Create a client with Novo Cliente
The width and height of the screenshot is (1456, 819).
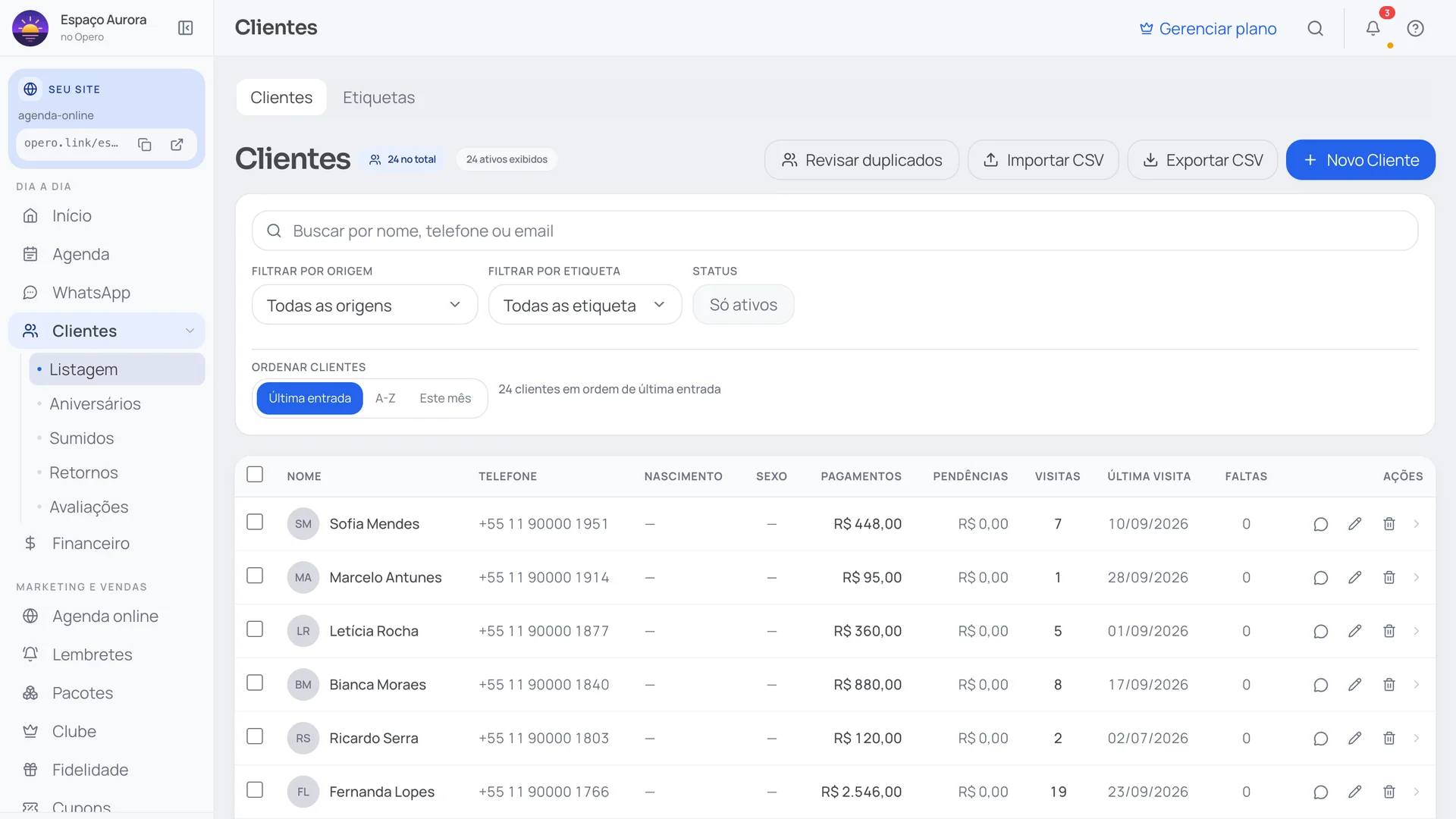point(1360,160)
